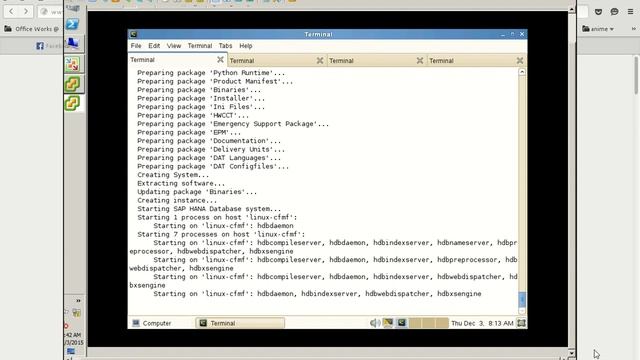Open the Computer menu in guest panel
The width and height of the screenshot is (640, 360).
tap(152, 323)
